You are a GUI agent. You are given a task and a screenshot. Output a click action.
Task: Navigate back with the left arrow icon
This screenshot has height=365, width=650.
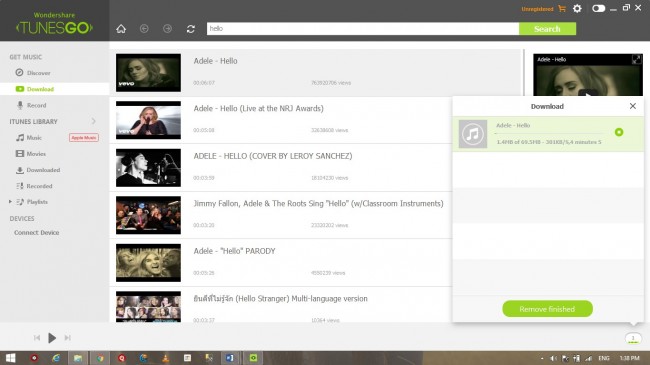click(144, 29)
